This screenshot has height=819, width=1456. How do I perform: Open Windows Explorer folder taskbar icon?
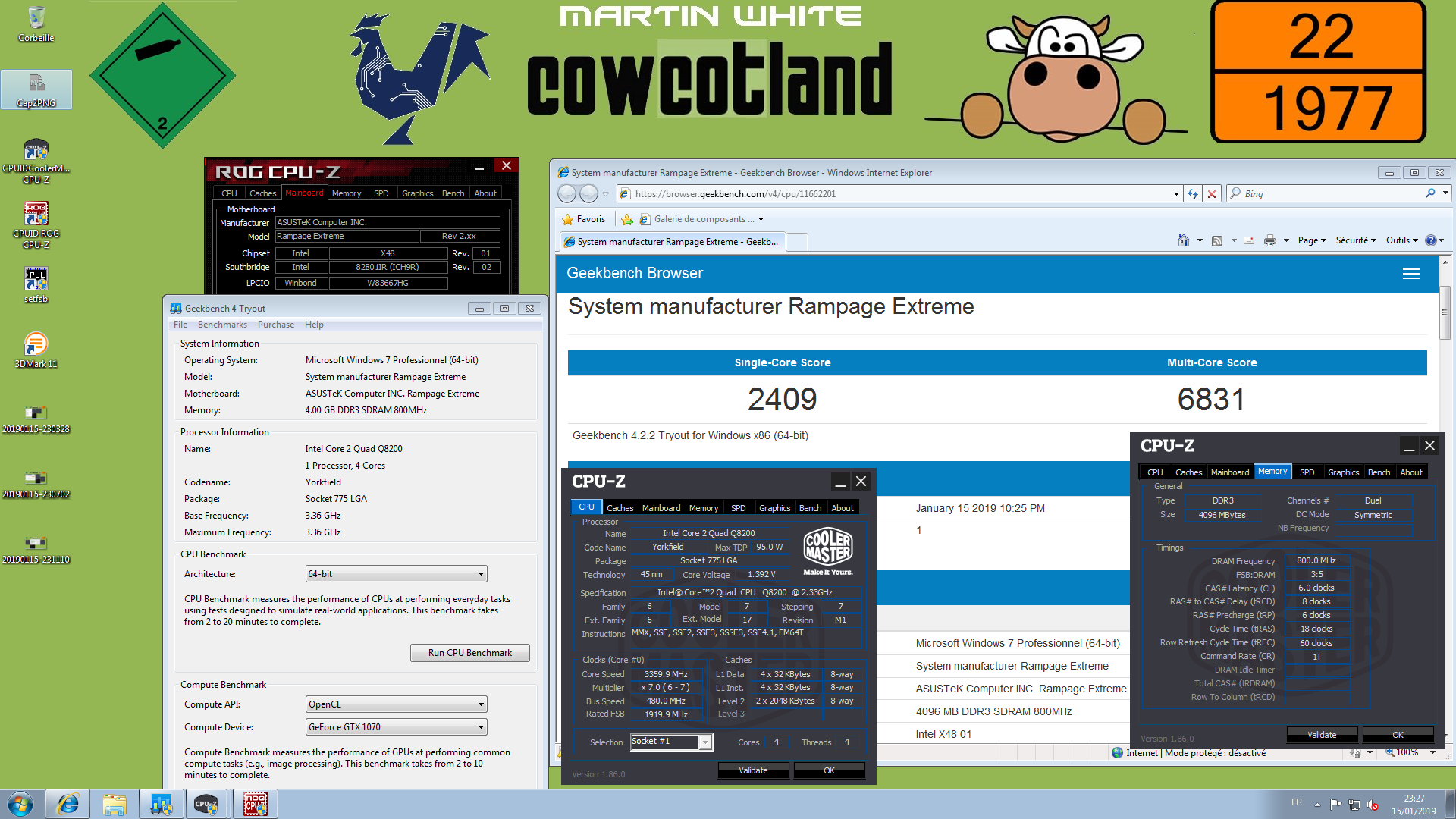115,804
